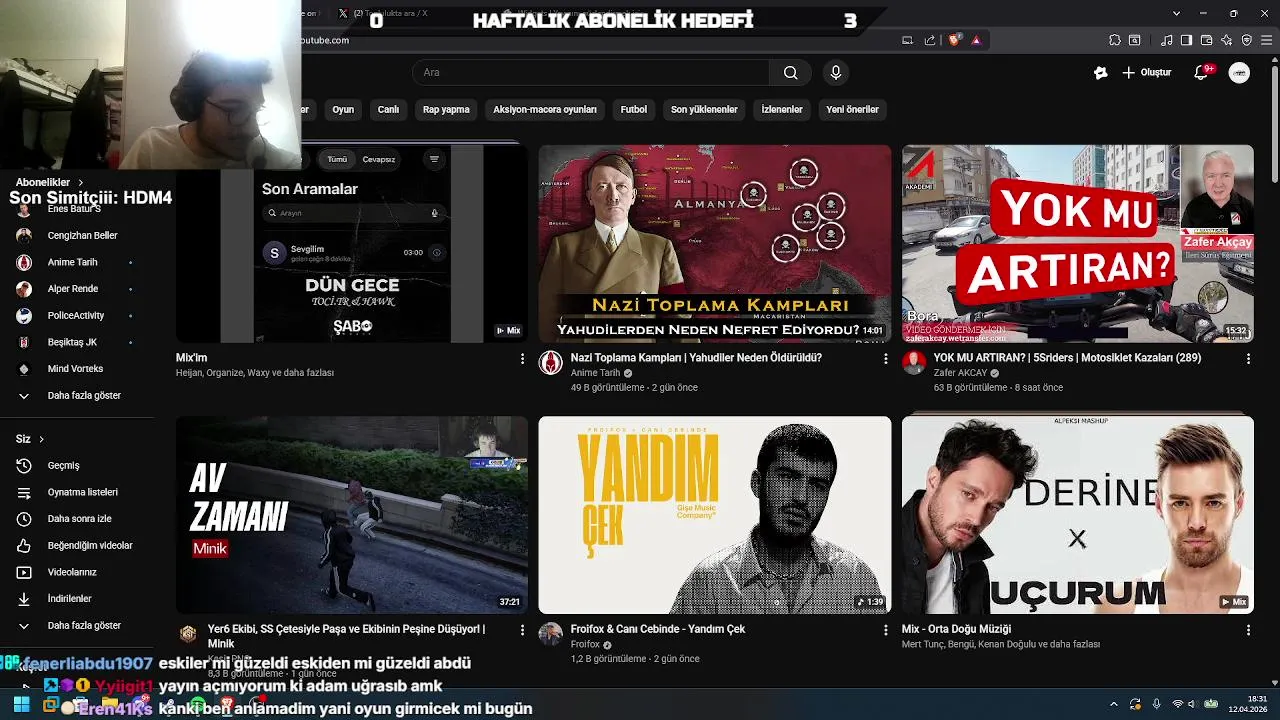
Task: Open Alper Rende subscription
Action: coord(77,289)
